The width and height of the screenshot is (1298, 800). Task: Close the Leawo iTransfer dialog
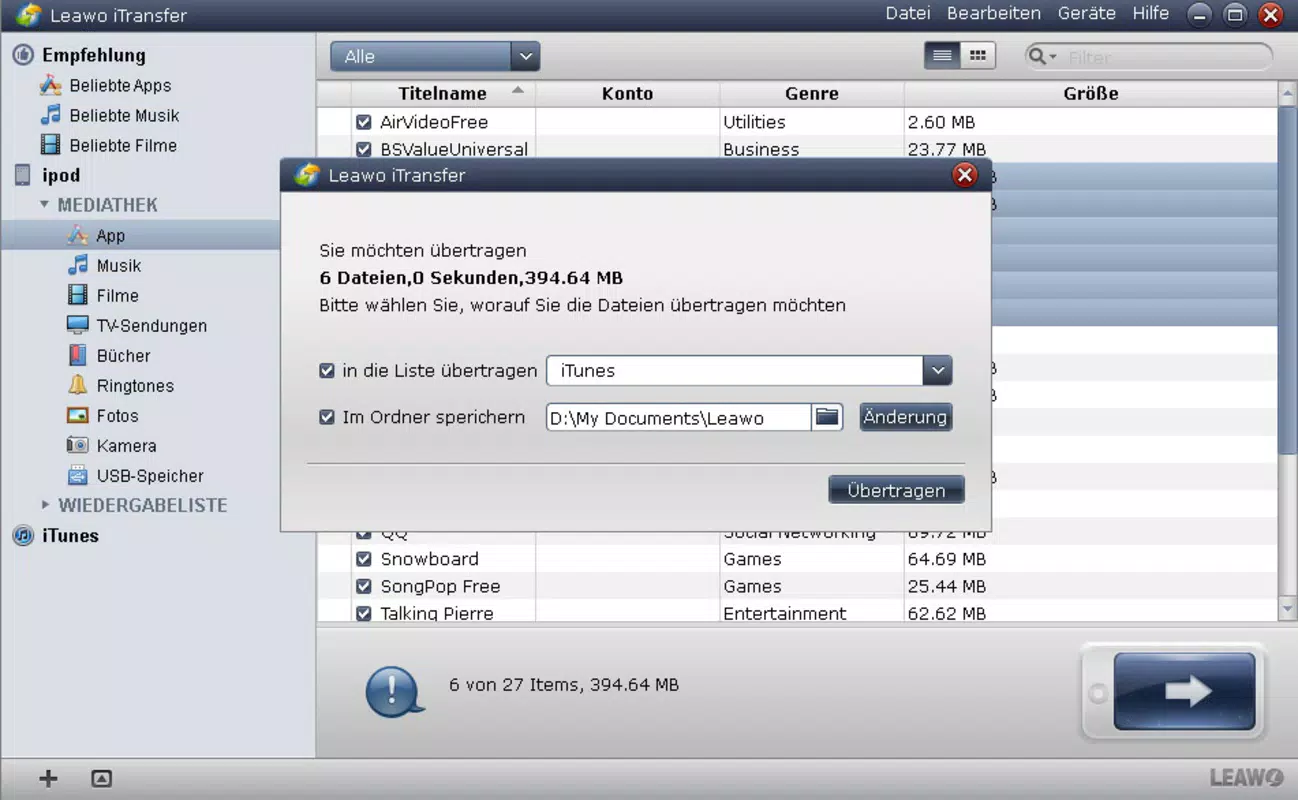(965, 176)
